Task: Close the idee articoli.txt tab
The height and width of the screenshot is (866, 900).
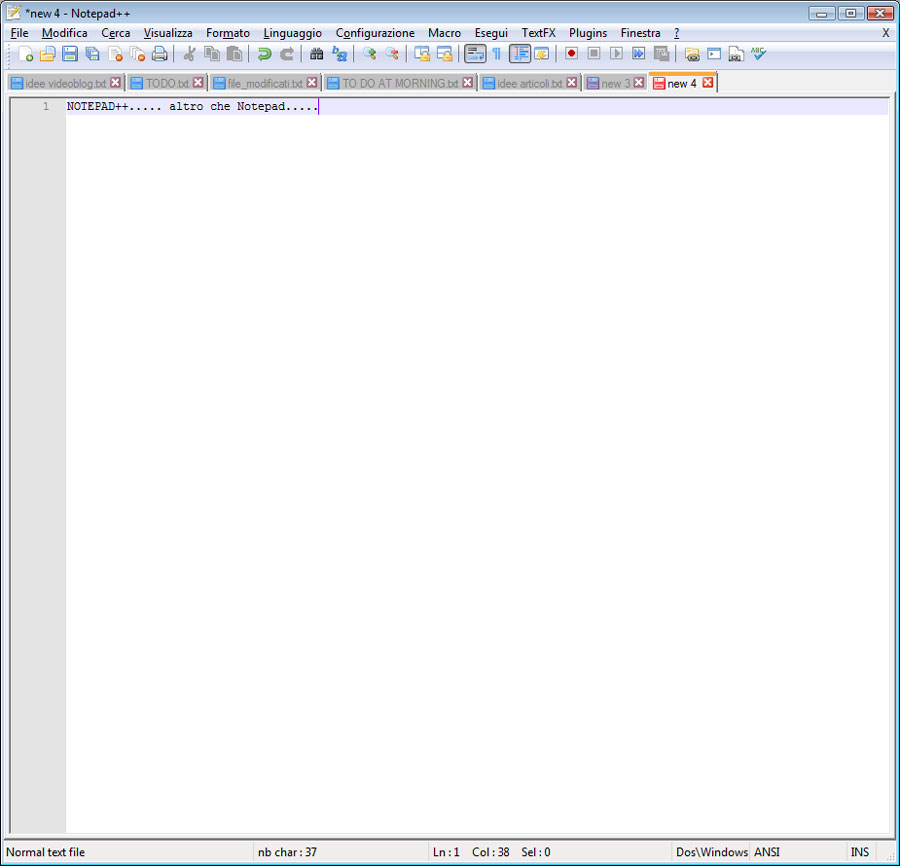Action: (572, 83)
